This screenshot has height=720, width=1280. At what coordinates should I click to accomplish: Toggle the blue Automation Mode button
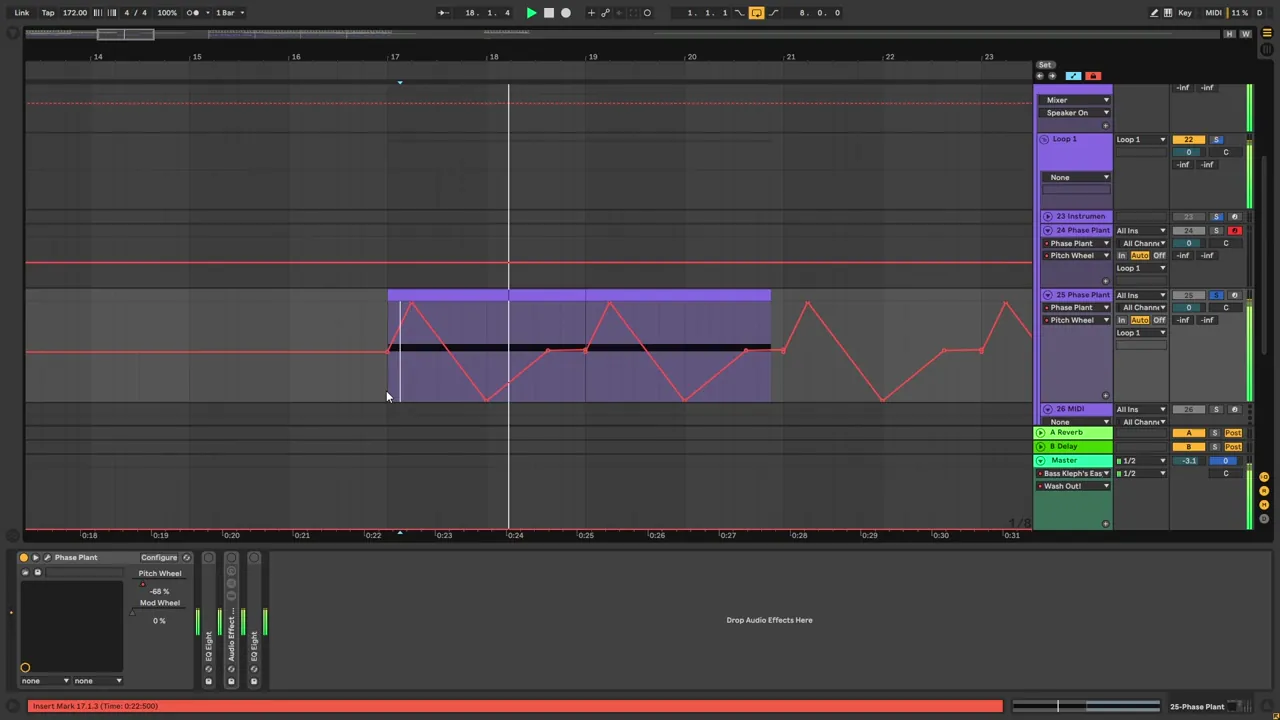(1073, 76)
